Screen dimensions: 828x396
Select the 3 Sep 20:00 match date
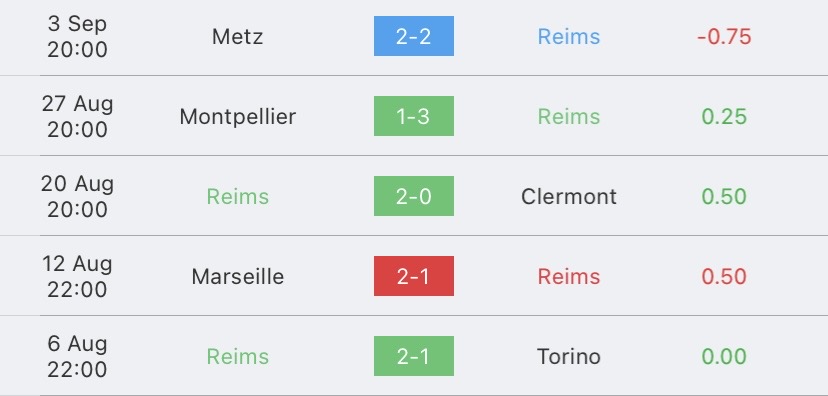click(77, 36)
